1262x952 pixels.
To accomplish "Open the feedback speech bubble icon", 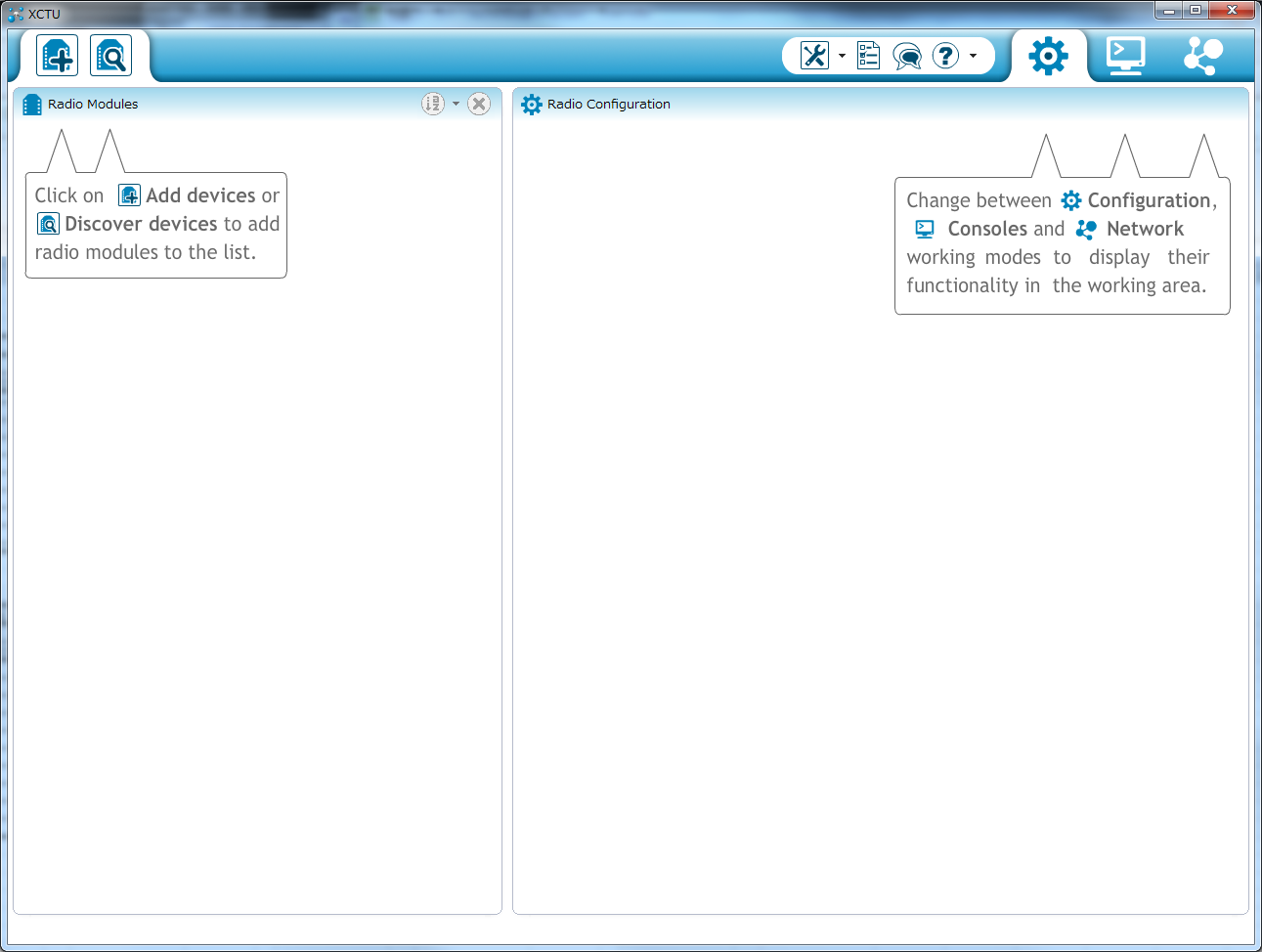I will pyautogui.click(x=907, y=57).
